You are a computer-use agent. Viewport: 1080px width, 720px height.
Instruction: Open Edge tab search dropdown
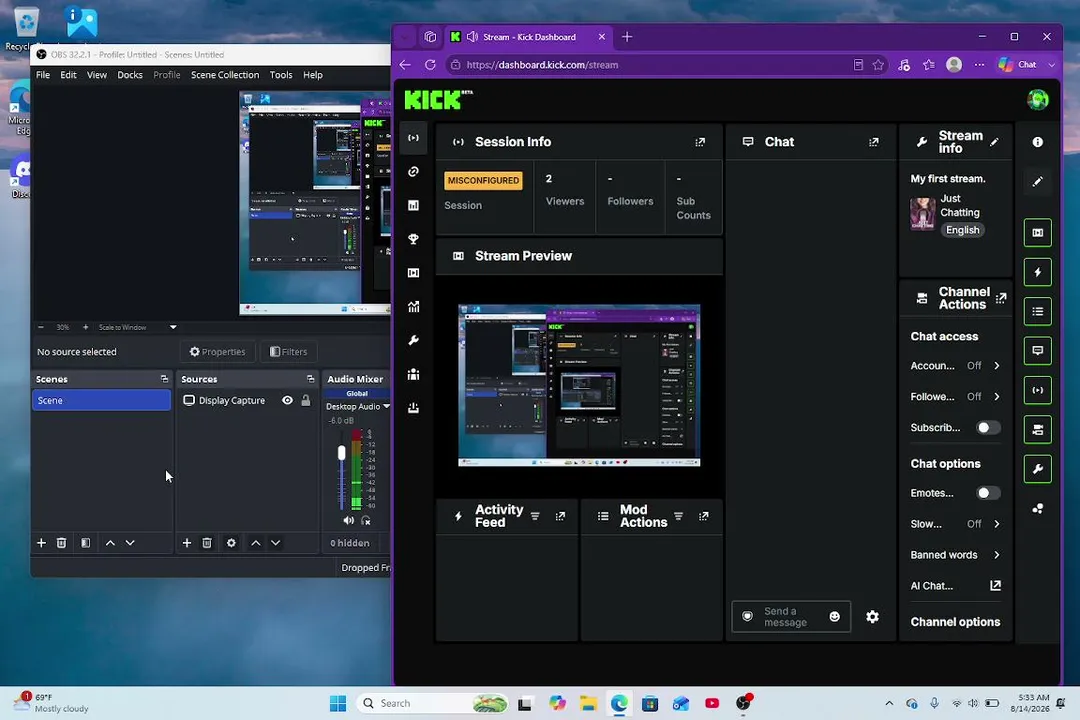pyautogui.click(x=405, y=37)
